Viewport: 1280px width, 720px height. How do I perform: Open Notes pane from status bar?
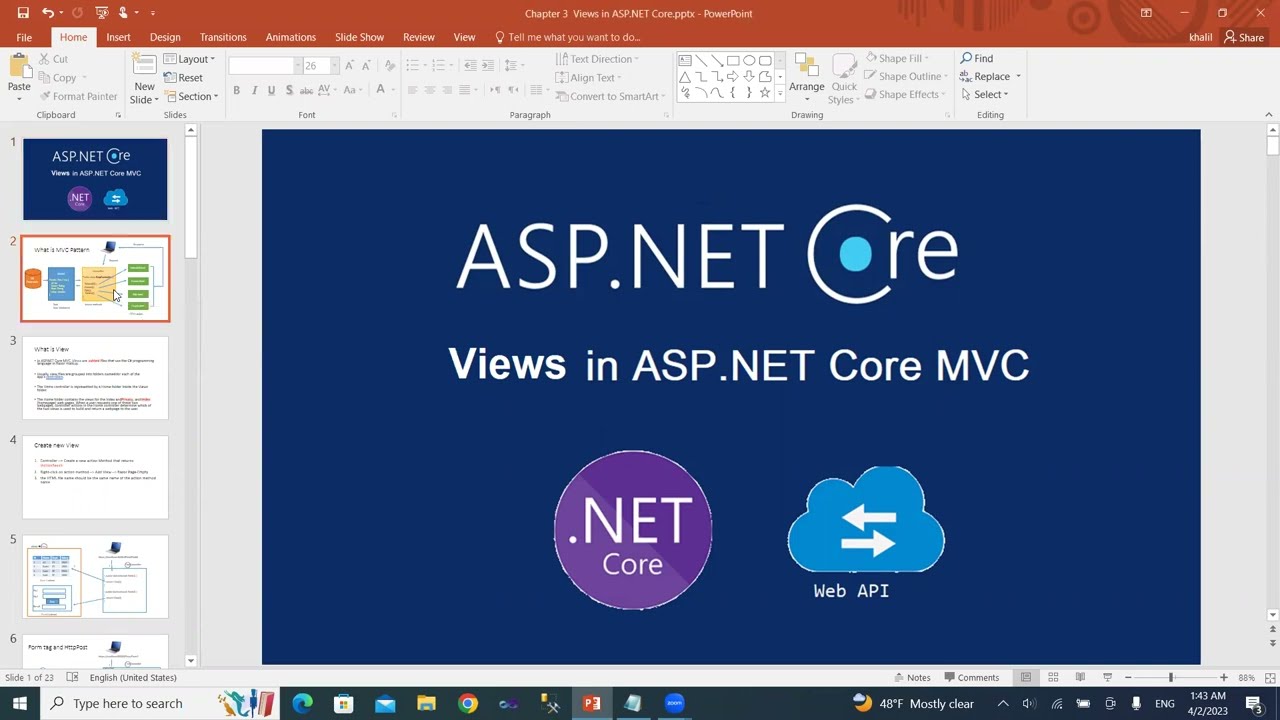tap(912, 677)
